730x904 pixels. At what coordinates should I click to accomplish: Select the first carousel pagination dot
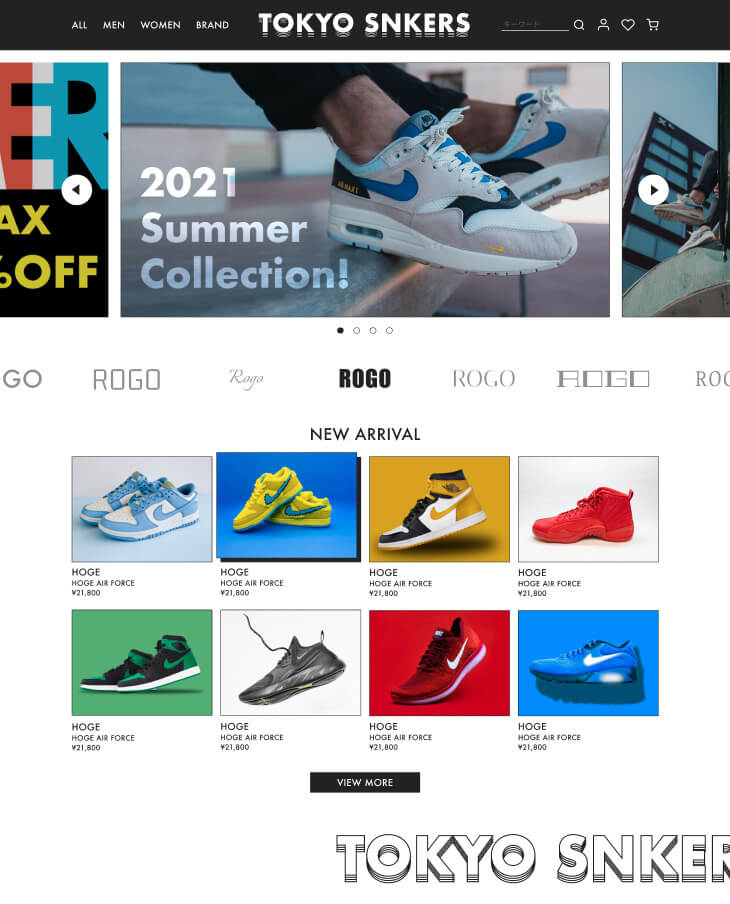[340, 330]
